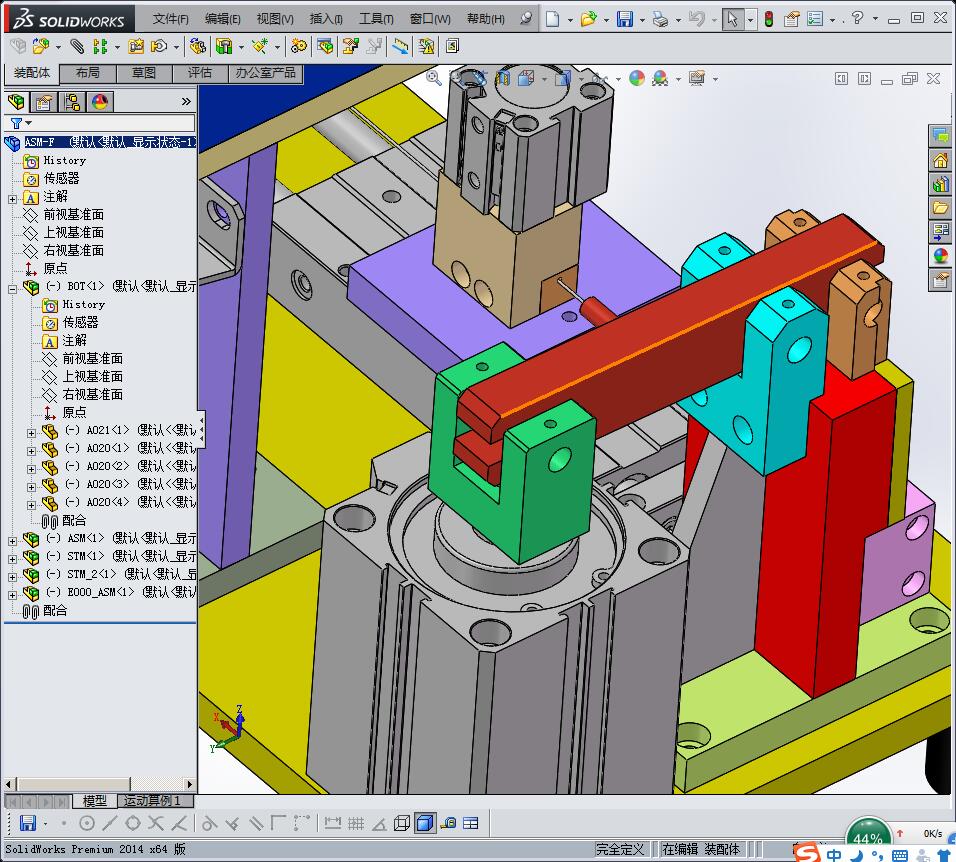Click the Assembly Features icon
Screen dimensions: 956x862
tap(224, 46)
